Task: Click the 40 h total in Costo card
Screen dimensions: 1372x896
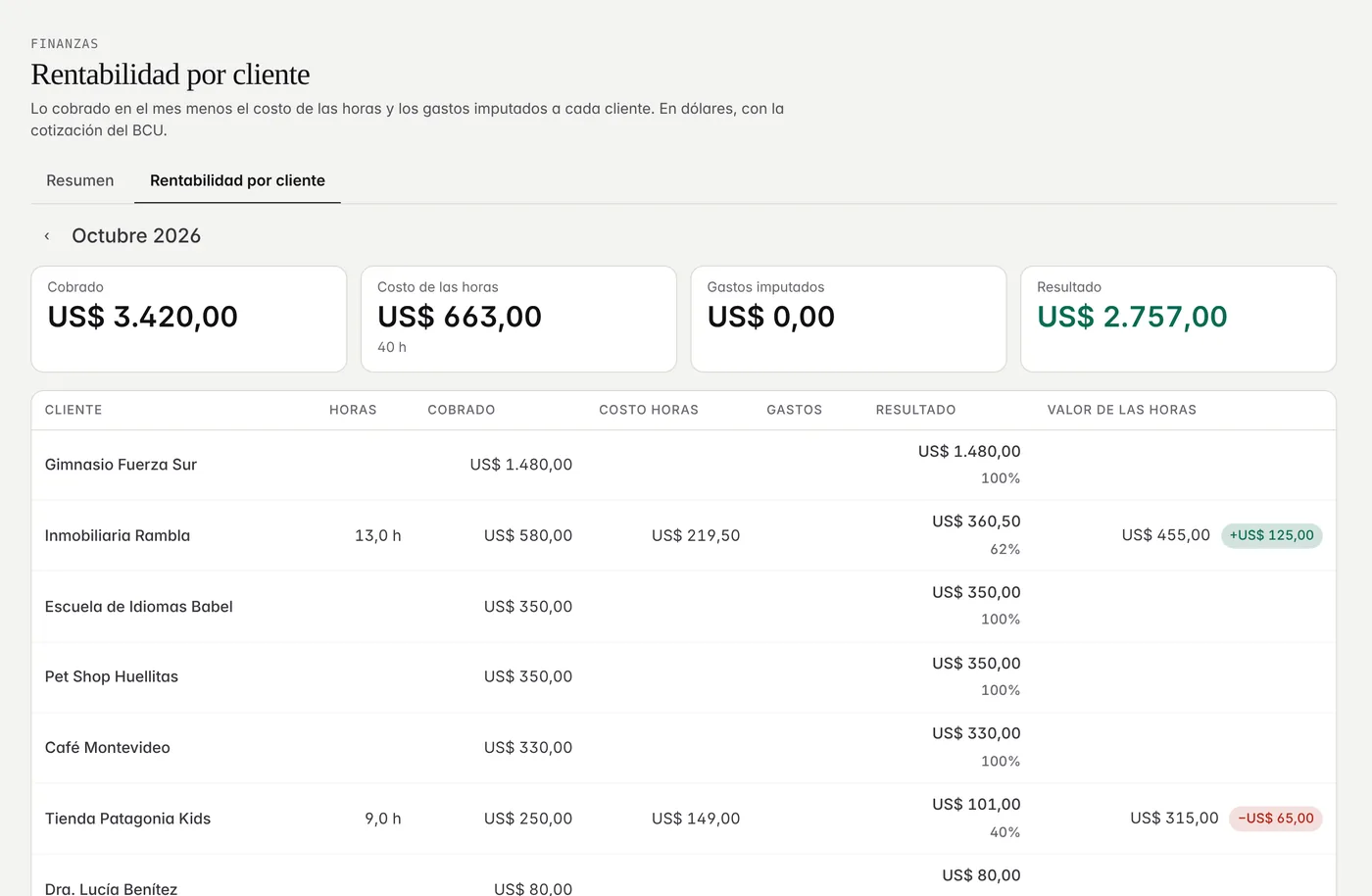Action: pyautogui.click(x=392, y=347)
